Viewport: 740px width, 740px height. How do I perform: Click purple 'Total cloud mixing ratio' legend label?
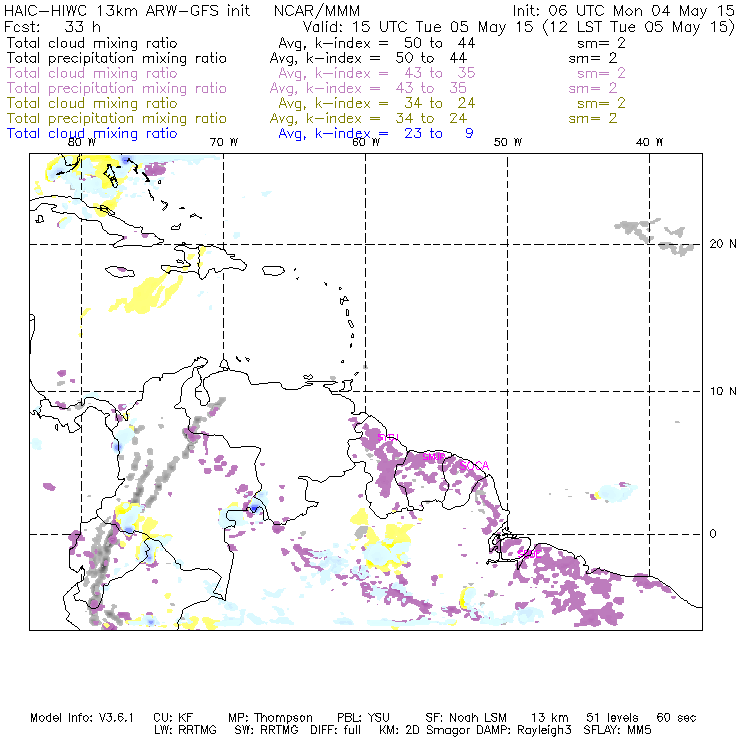[92, 73]
